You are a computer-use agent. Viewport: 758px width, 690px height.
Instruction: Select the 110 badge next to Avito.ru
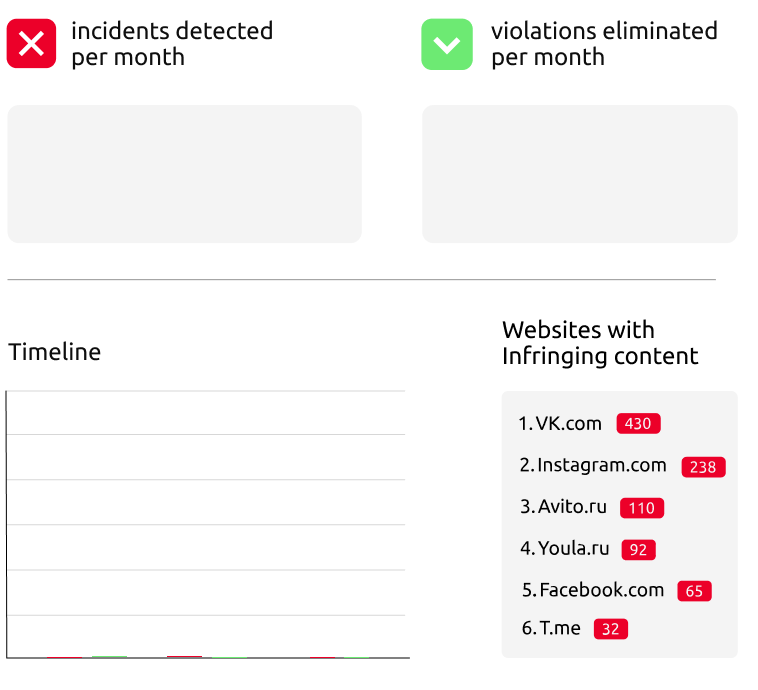click(641, 508)
